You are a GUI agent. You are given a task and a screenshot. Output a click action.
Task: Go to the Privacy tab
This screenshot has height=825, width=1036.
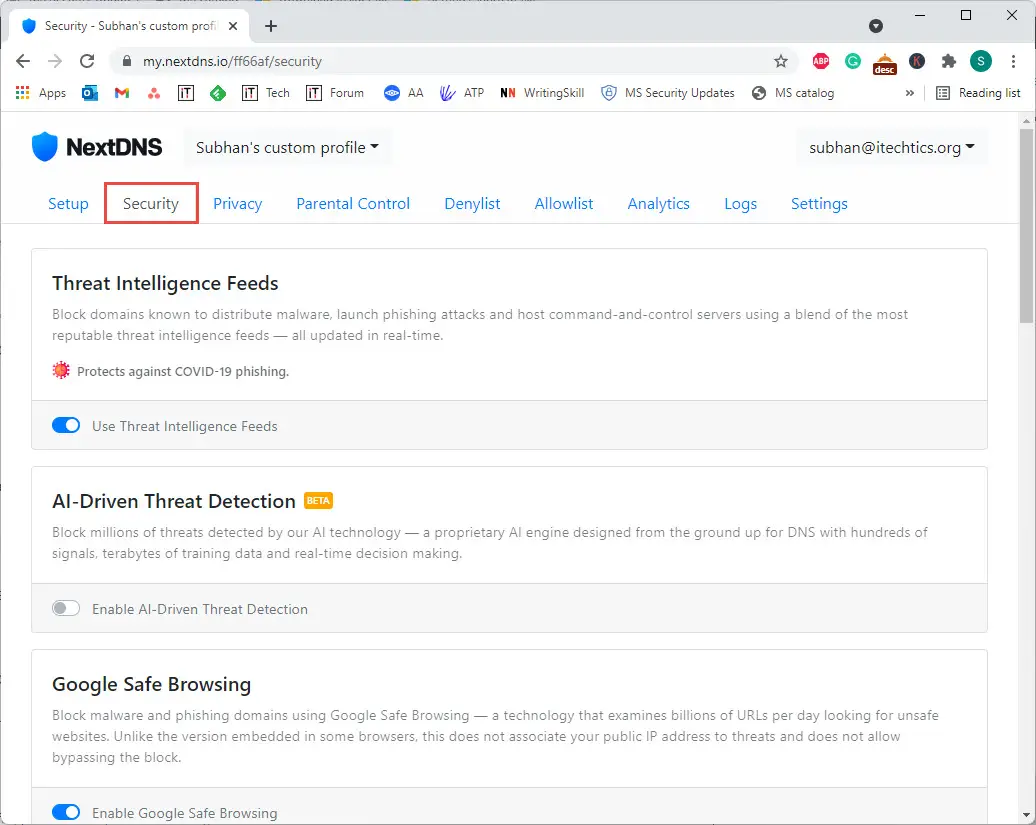pos(238,203)
